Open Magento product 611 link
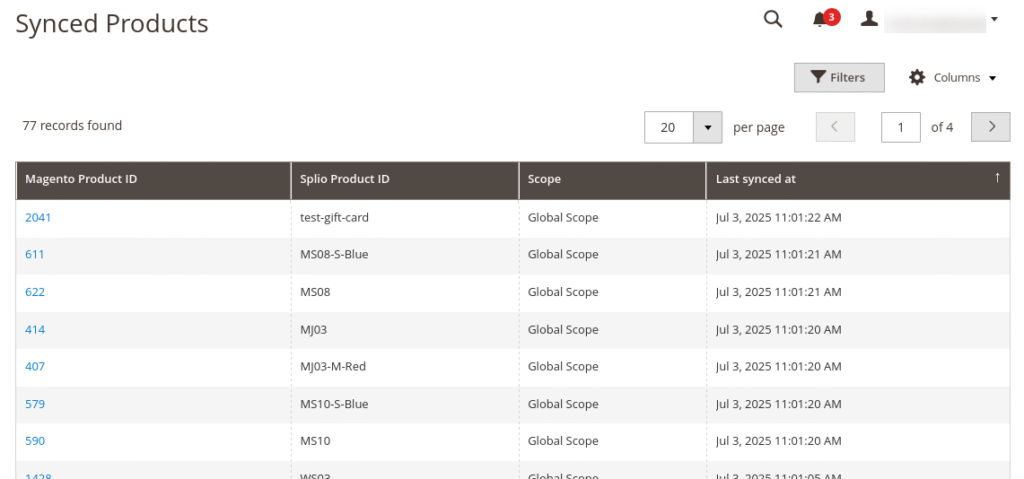Screen dimensions: 1024x479 [x=35, y=254]
